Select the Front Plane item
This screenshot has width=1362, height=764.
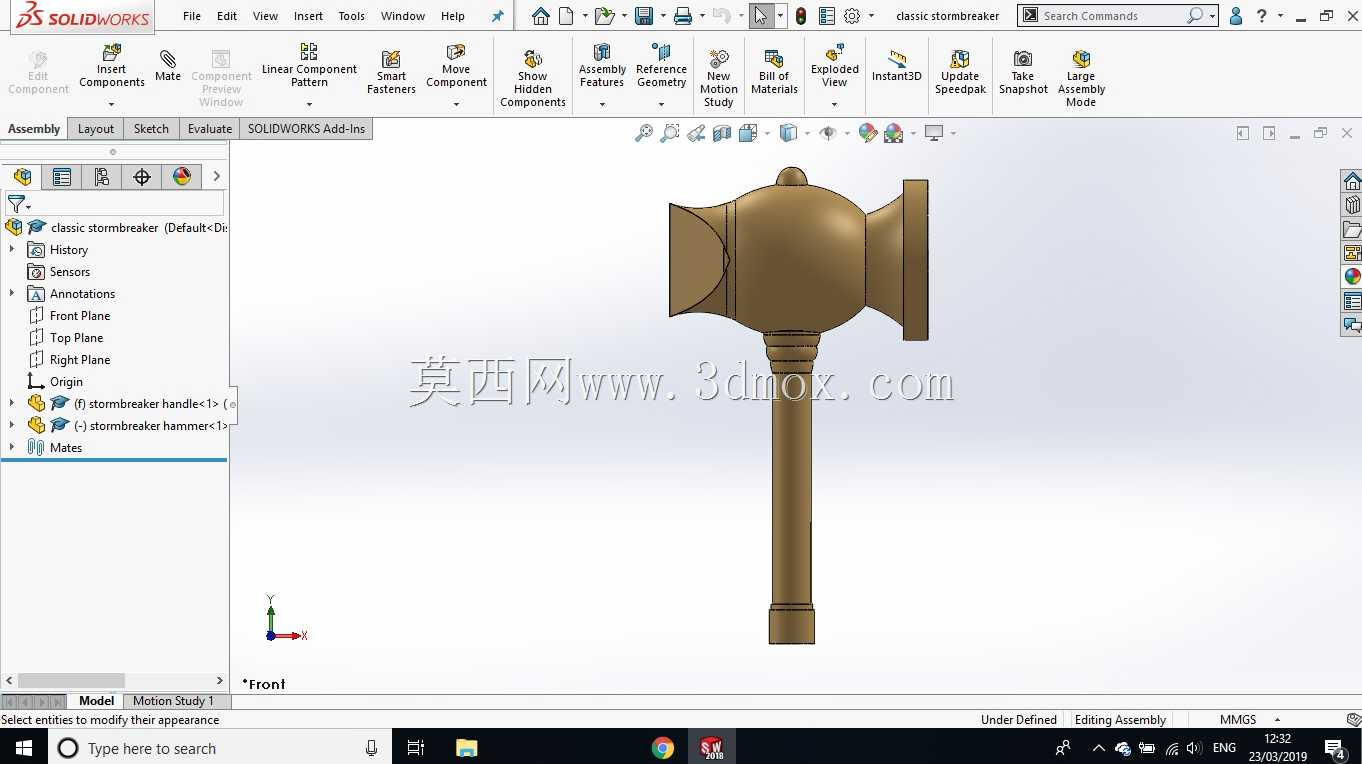80,316
